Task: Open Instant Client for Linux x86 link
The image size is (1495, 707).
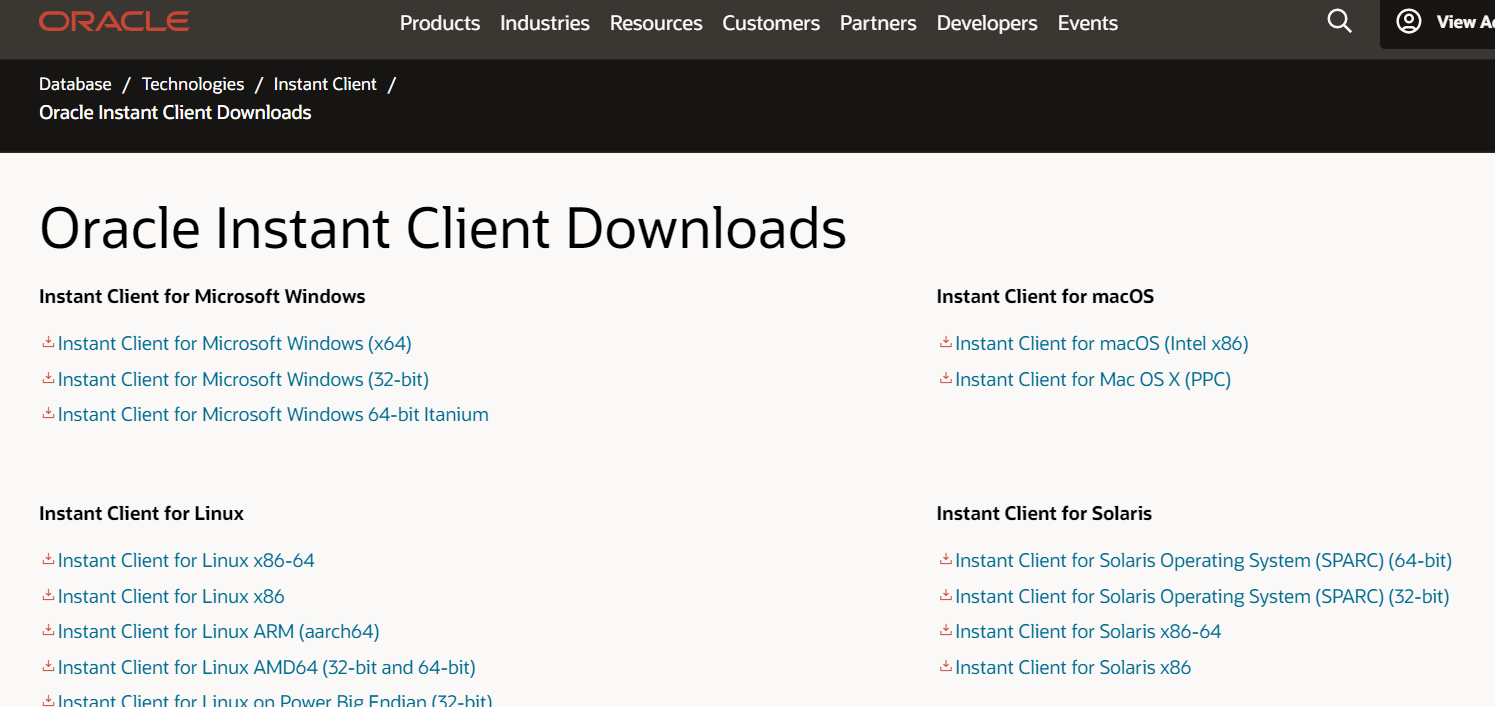Action: [x=171, y=596]
